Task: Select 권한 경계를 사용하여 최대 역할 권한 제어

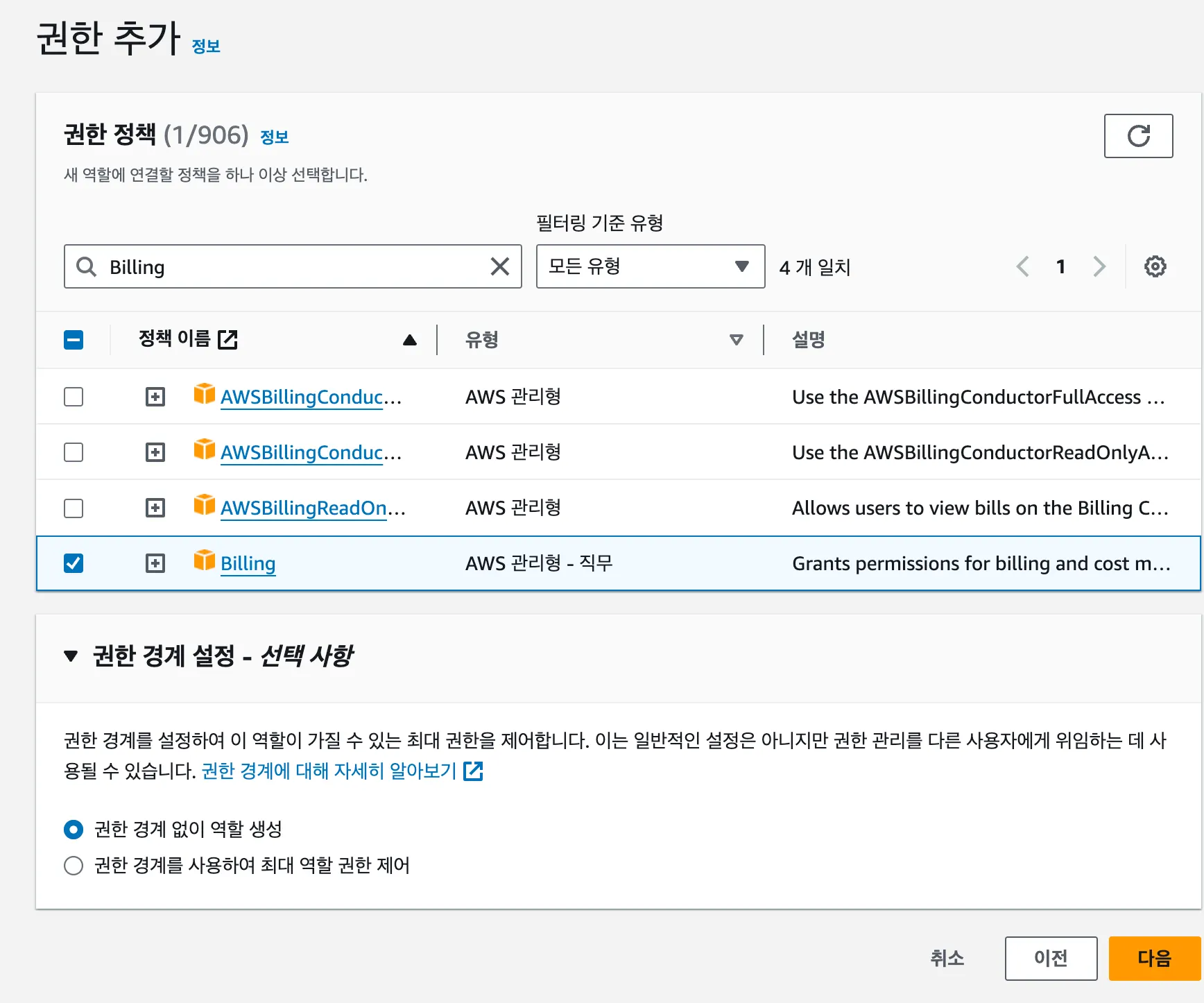Action: click(x=74, y=866)
